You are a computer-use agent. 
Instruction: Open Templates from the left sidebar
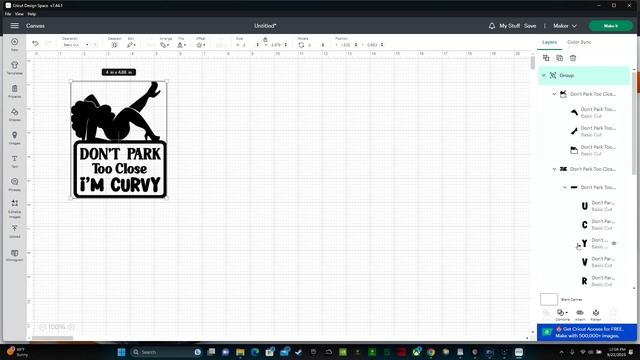click(x=14, y=67)
